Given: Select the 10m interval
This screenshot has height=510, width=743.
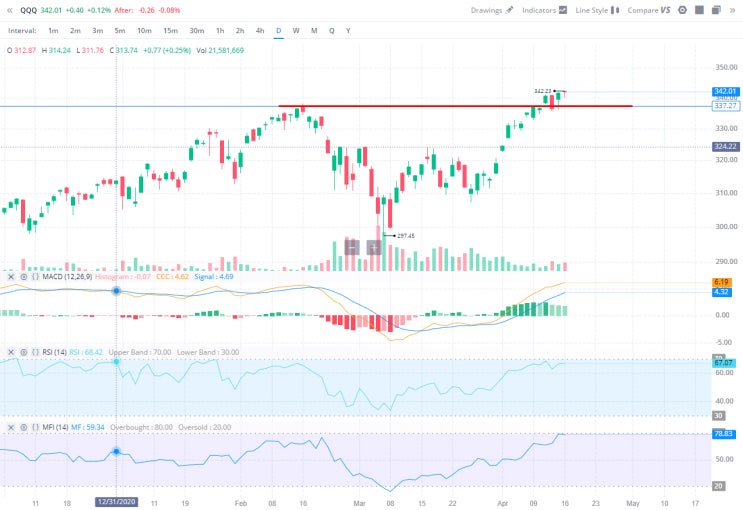Looking at the screenshot, I should coord(145,30).
